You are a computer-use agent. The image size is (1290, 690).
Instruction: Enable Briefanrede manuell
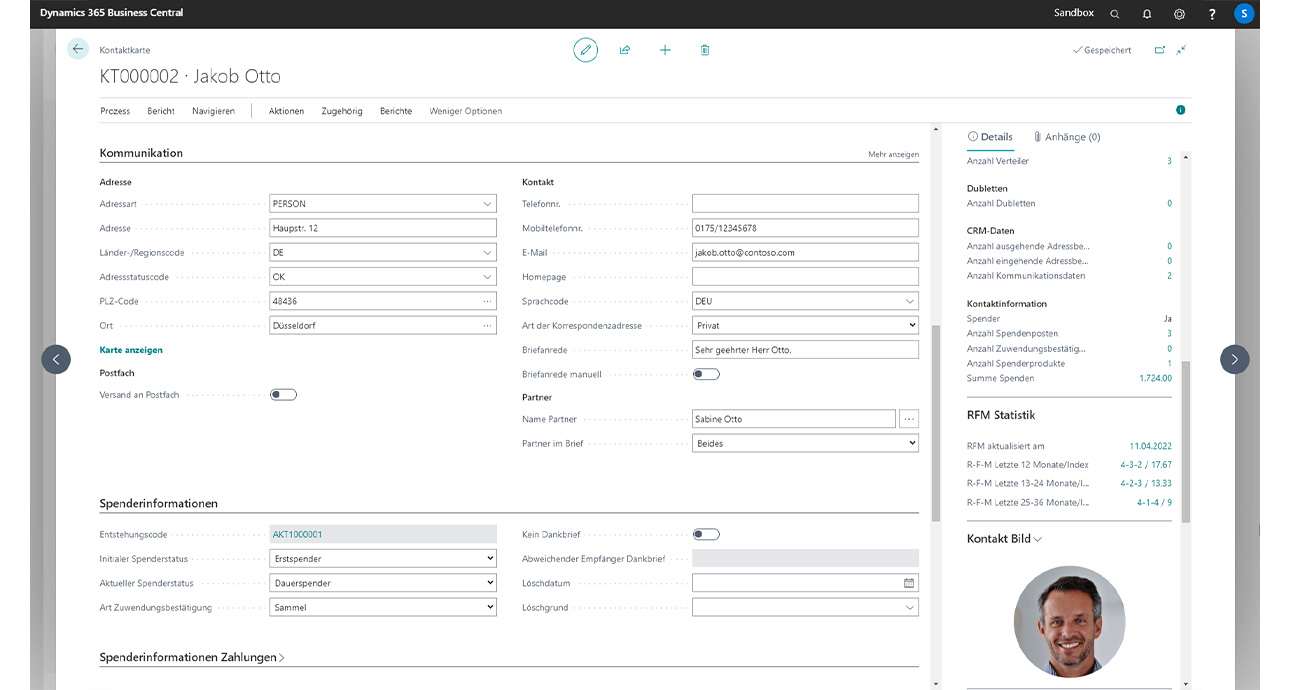click(x=706, y=373)
